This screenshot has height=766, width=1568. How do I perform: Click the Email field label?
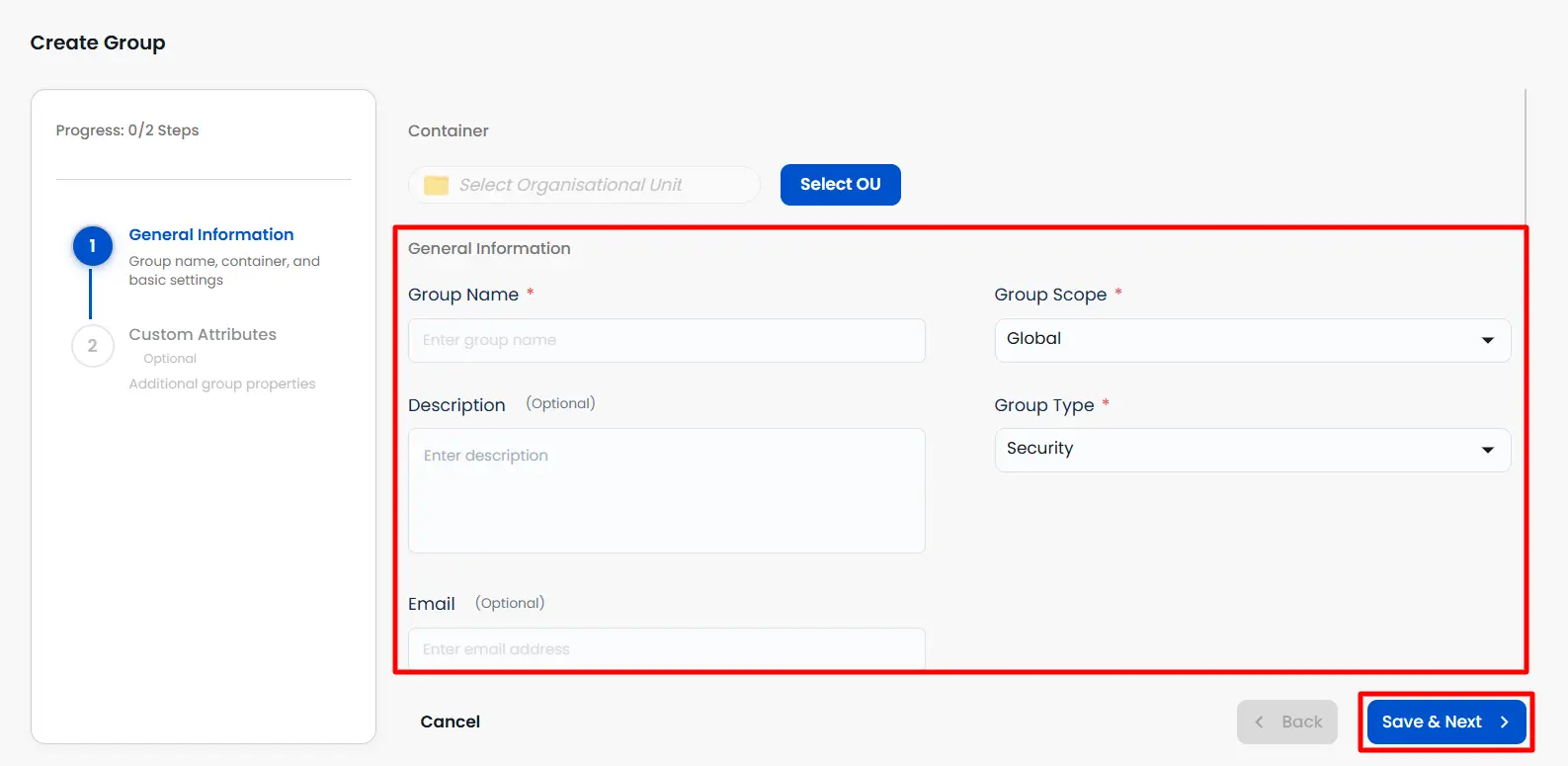pyautogui.click(x=432, y=604)
